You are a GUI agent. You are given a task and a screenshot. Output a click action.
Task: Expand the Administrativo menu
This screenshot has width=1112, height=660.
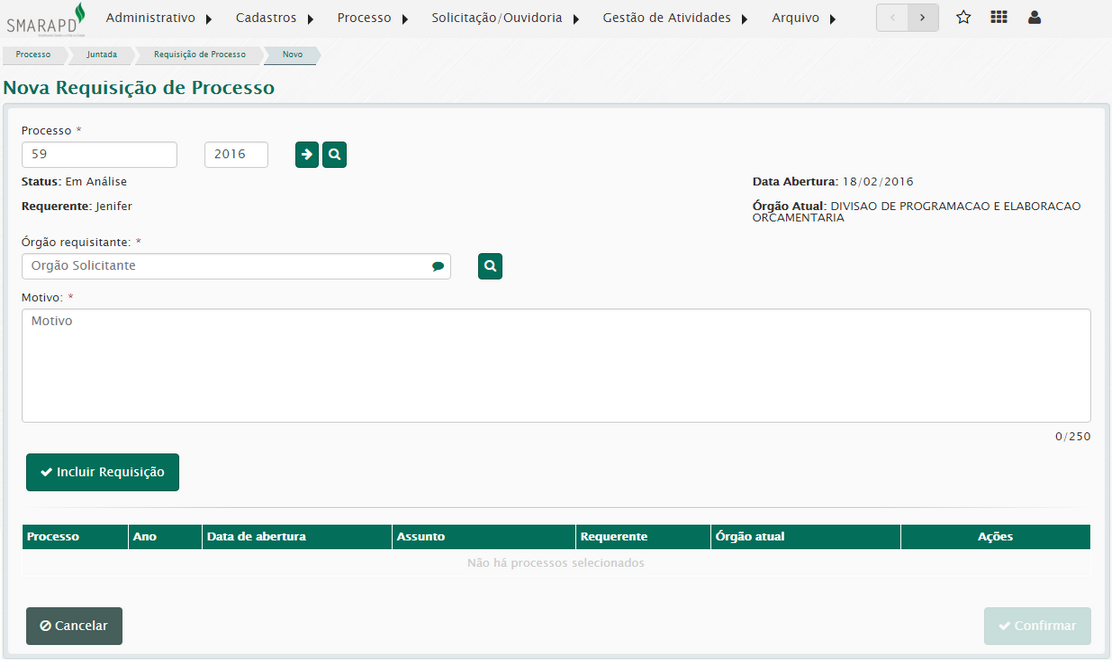tap(159, 18)
